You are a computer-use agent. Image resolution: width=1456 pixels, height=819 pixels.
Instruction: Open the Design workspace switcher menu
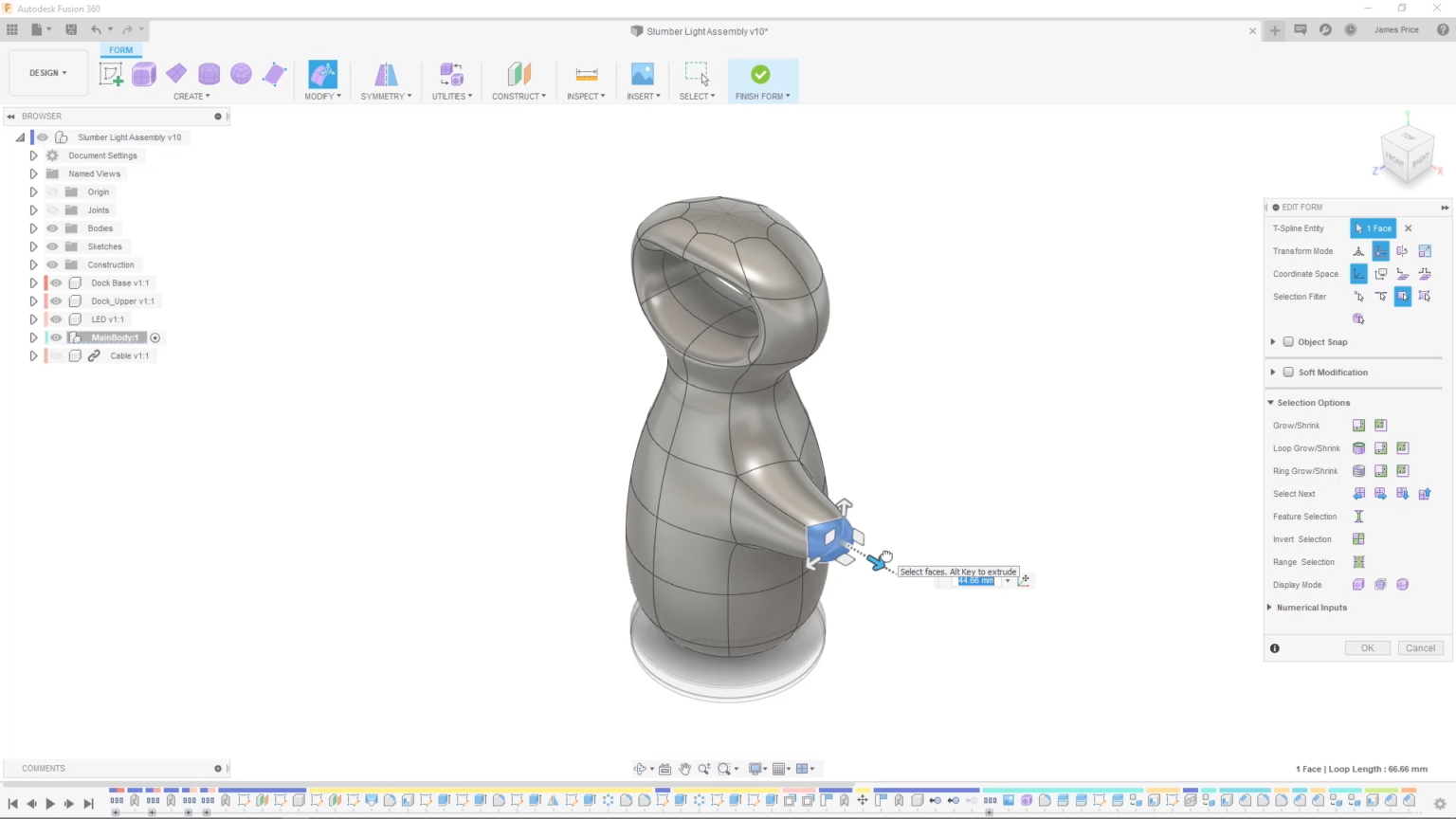pos(47,72)
